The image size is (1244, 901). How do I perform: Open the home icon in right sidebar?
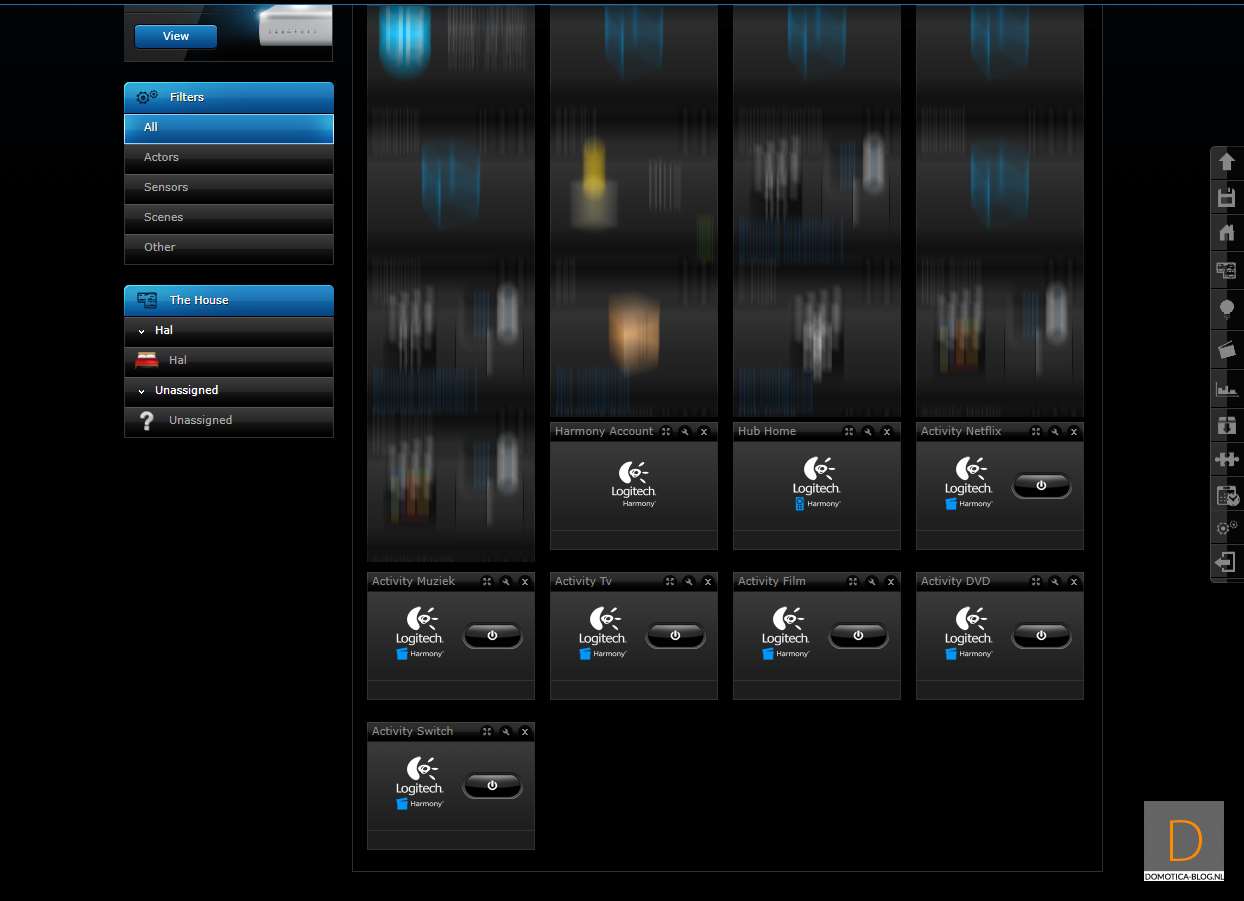tap(1226, 233)
